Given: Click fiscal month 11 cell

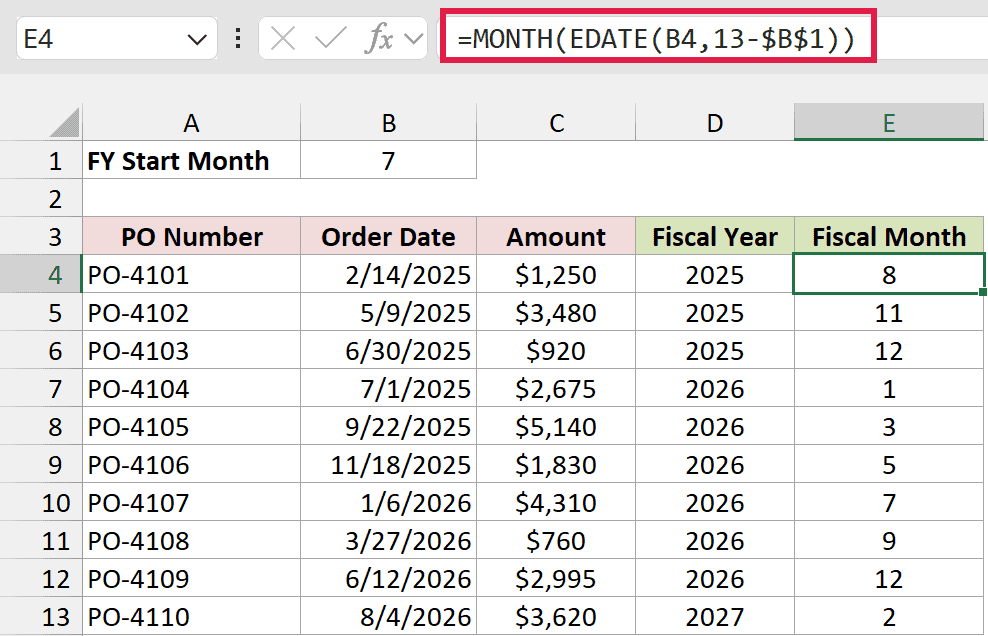Looking at the screenshot, I should pos(889,313).
